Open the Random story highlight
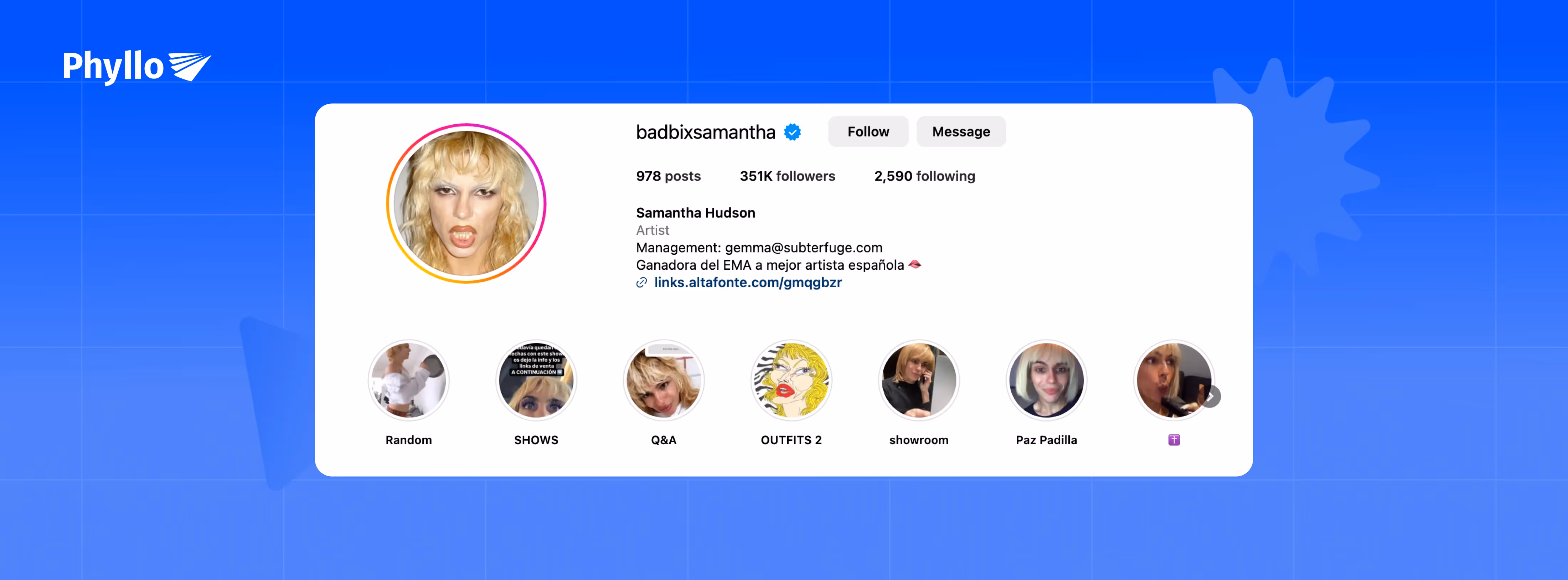 408,380
